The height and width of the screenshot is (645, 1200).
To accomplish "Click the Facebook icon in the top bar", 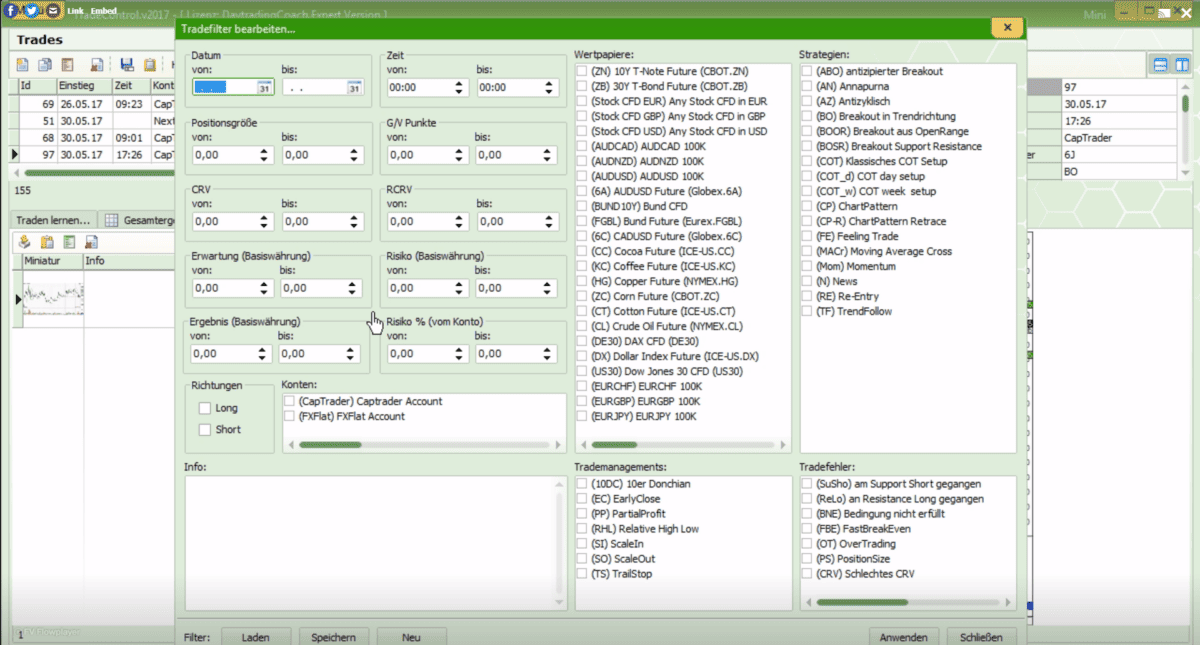I will coord(9,11).
